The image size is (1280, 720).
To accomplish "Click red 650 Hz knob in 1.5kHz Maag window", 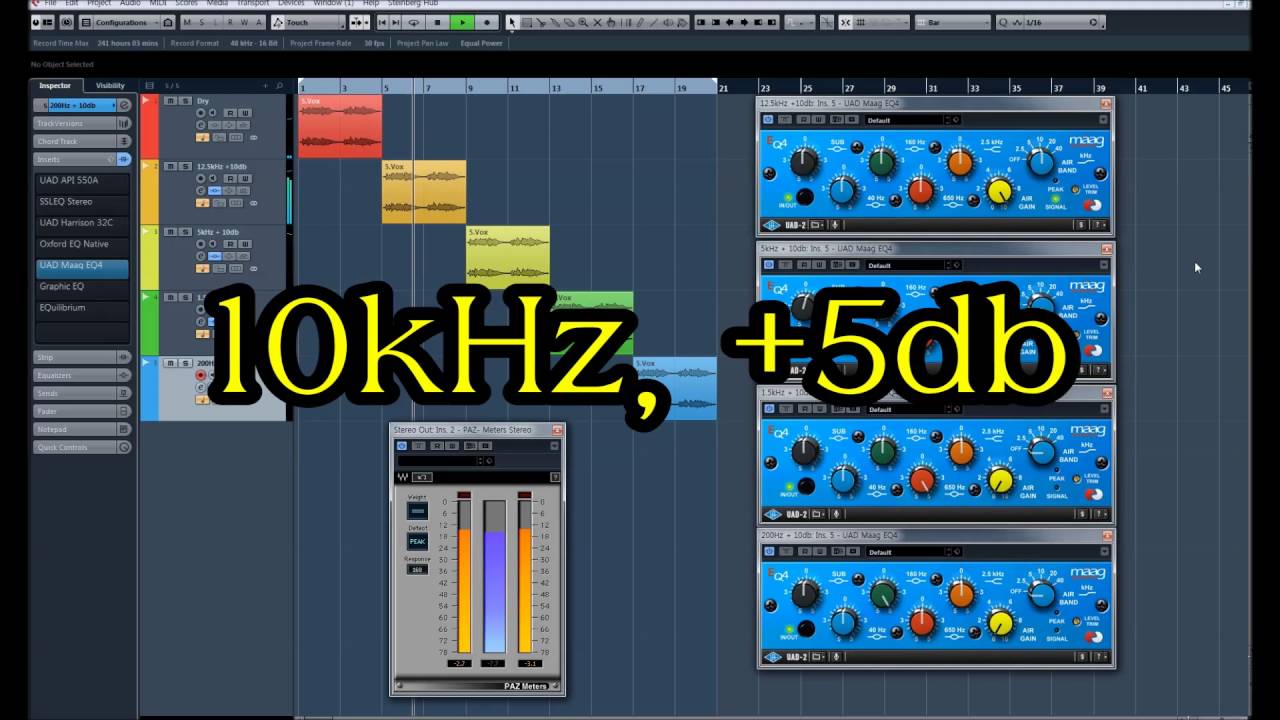I will point(922,482).
